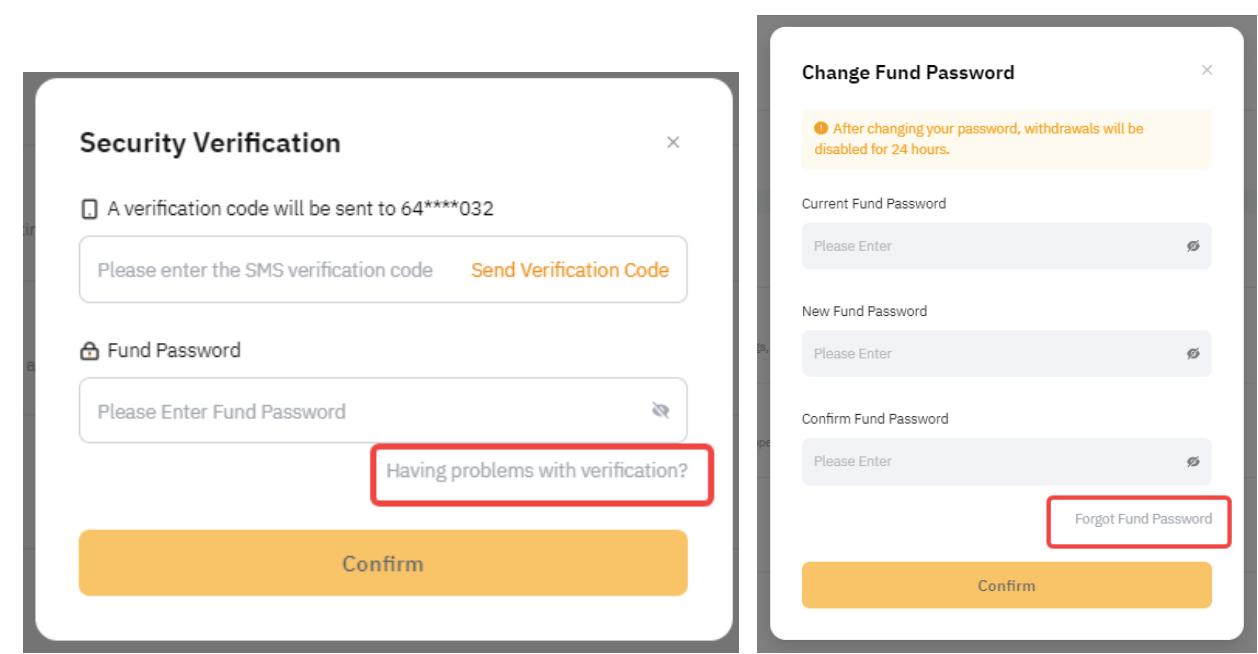Focus the Confirm Fund Password field
1258x654 pixels.
tap(990, 462)
